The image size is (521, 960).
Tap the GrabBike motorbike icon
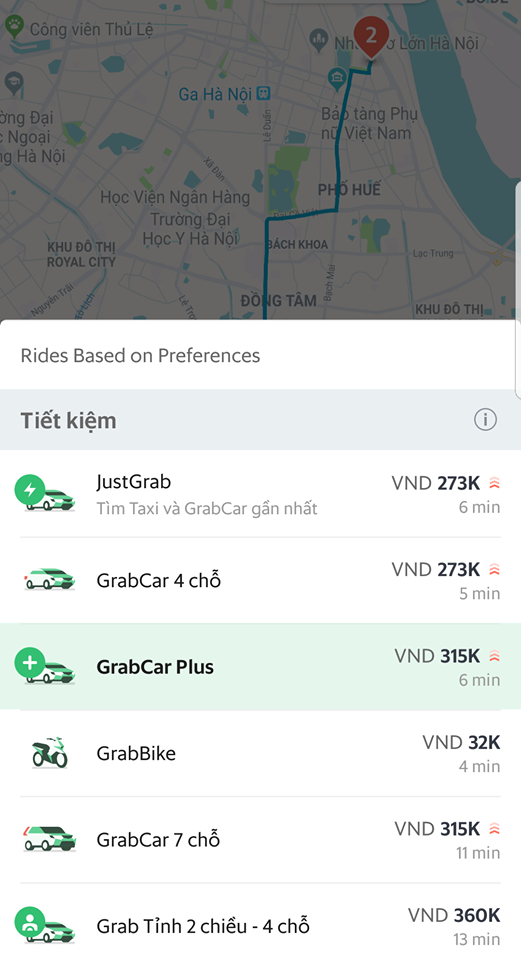[50, 752]
